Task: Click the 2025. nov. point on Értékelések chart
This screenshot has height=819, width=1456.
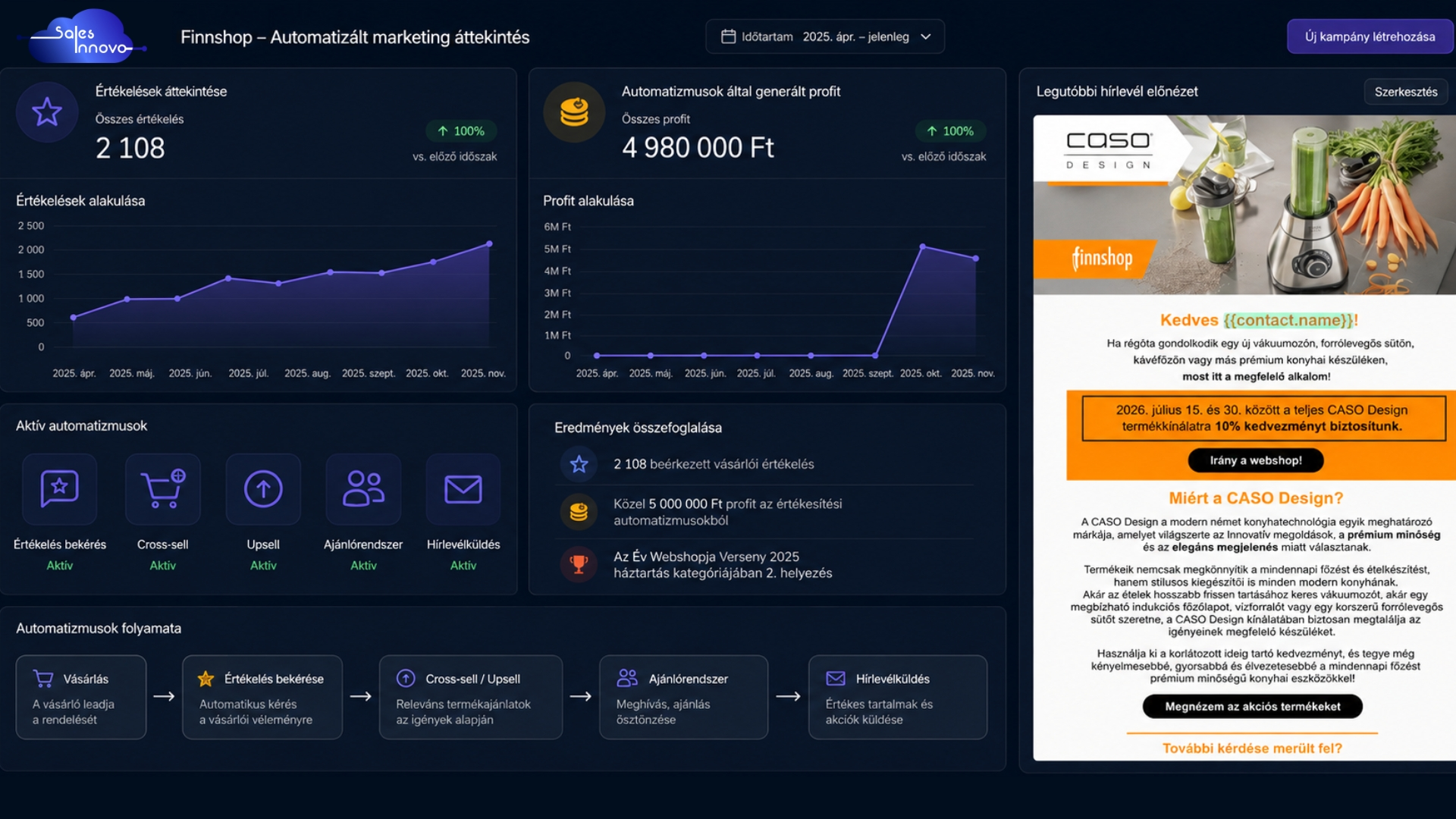Action: tap(489, 244)
